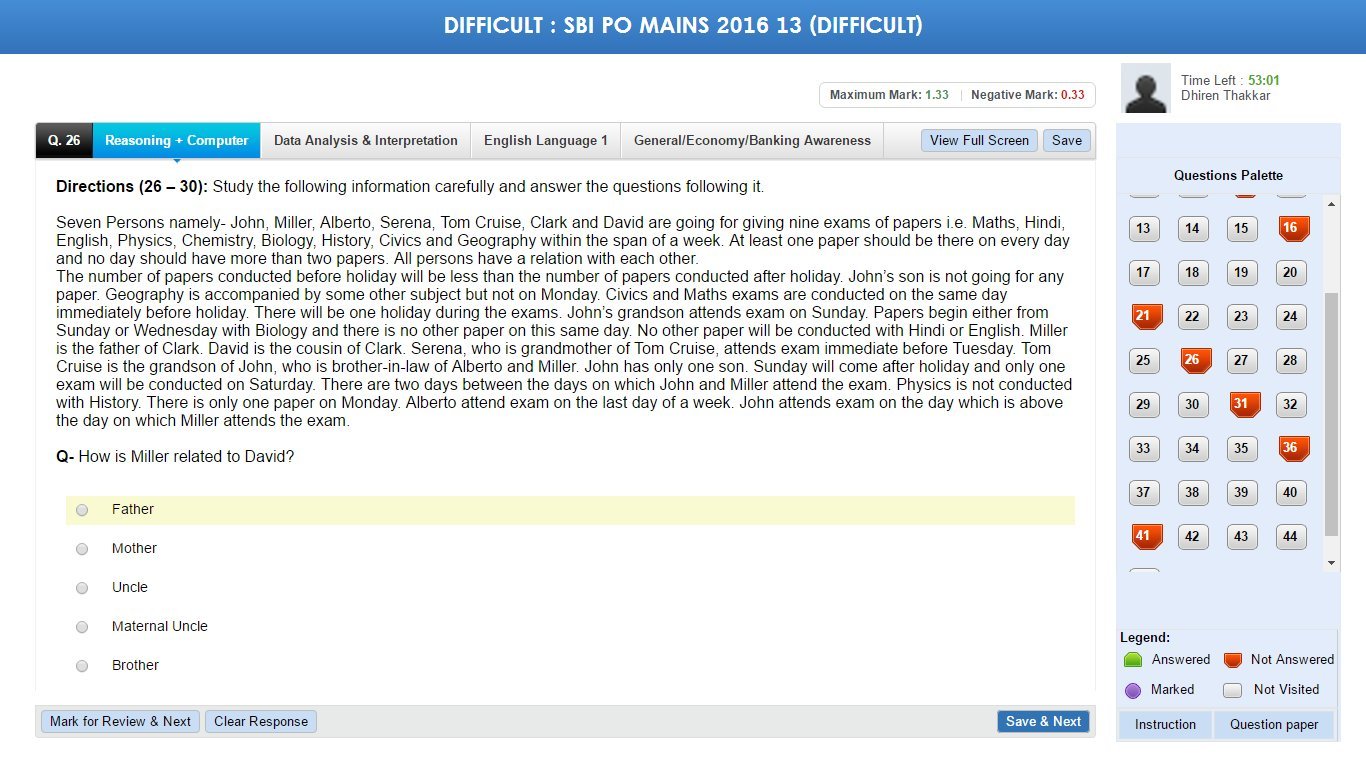
Task: Choose the Uncle radio option
Action: 82,588
